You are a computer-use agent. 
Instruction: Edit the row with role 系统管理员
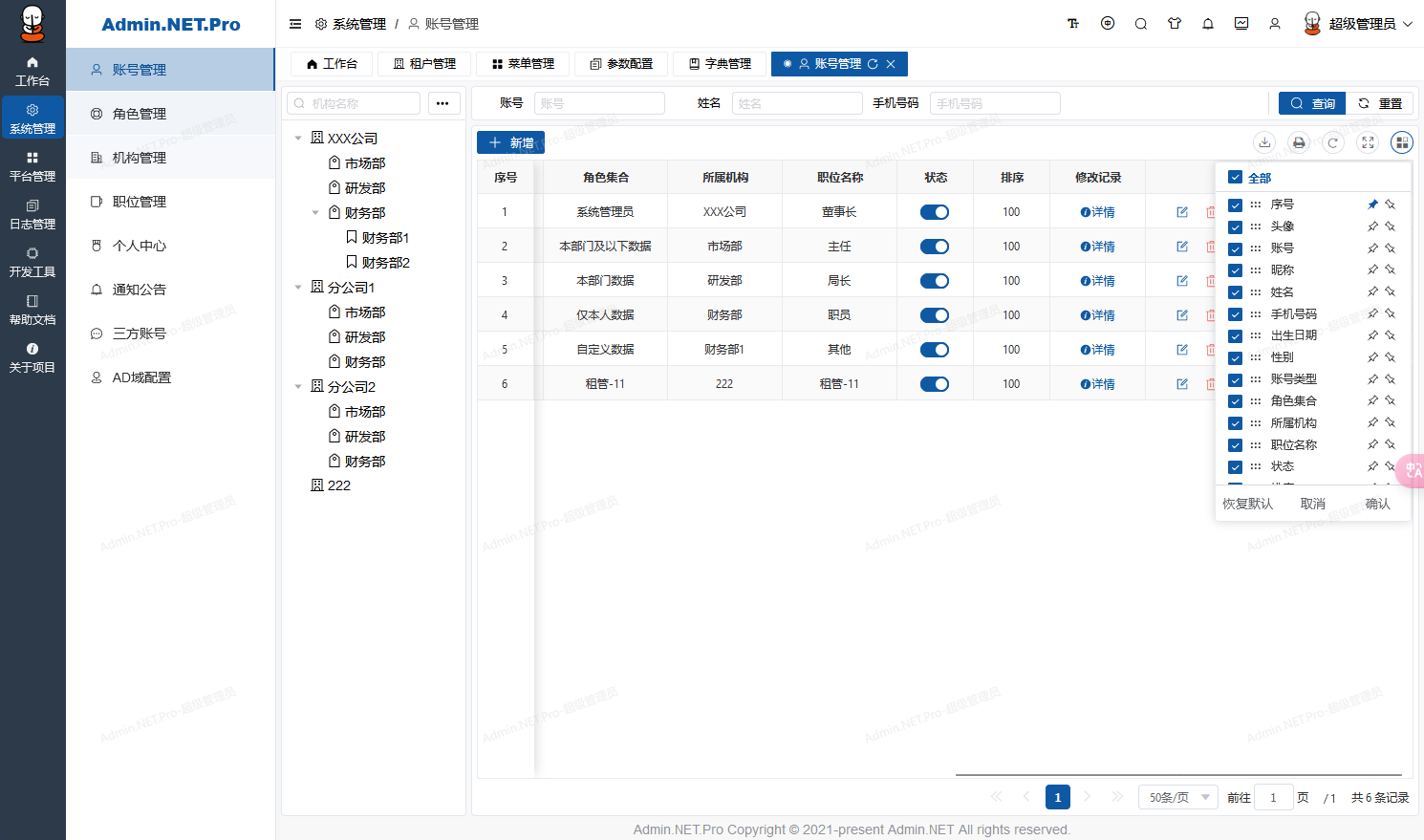[x=1182, y=212]
